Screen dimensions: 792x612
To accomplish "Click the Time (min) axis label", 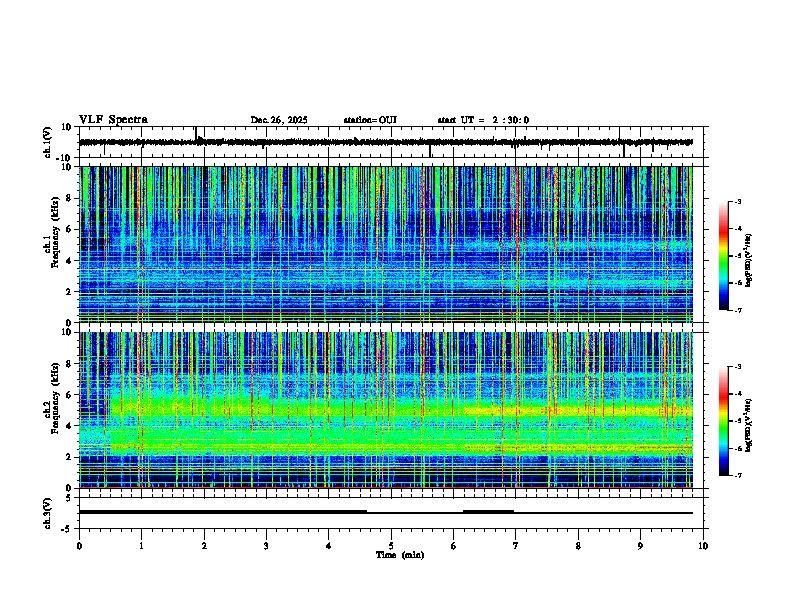I will click(400, 555).
